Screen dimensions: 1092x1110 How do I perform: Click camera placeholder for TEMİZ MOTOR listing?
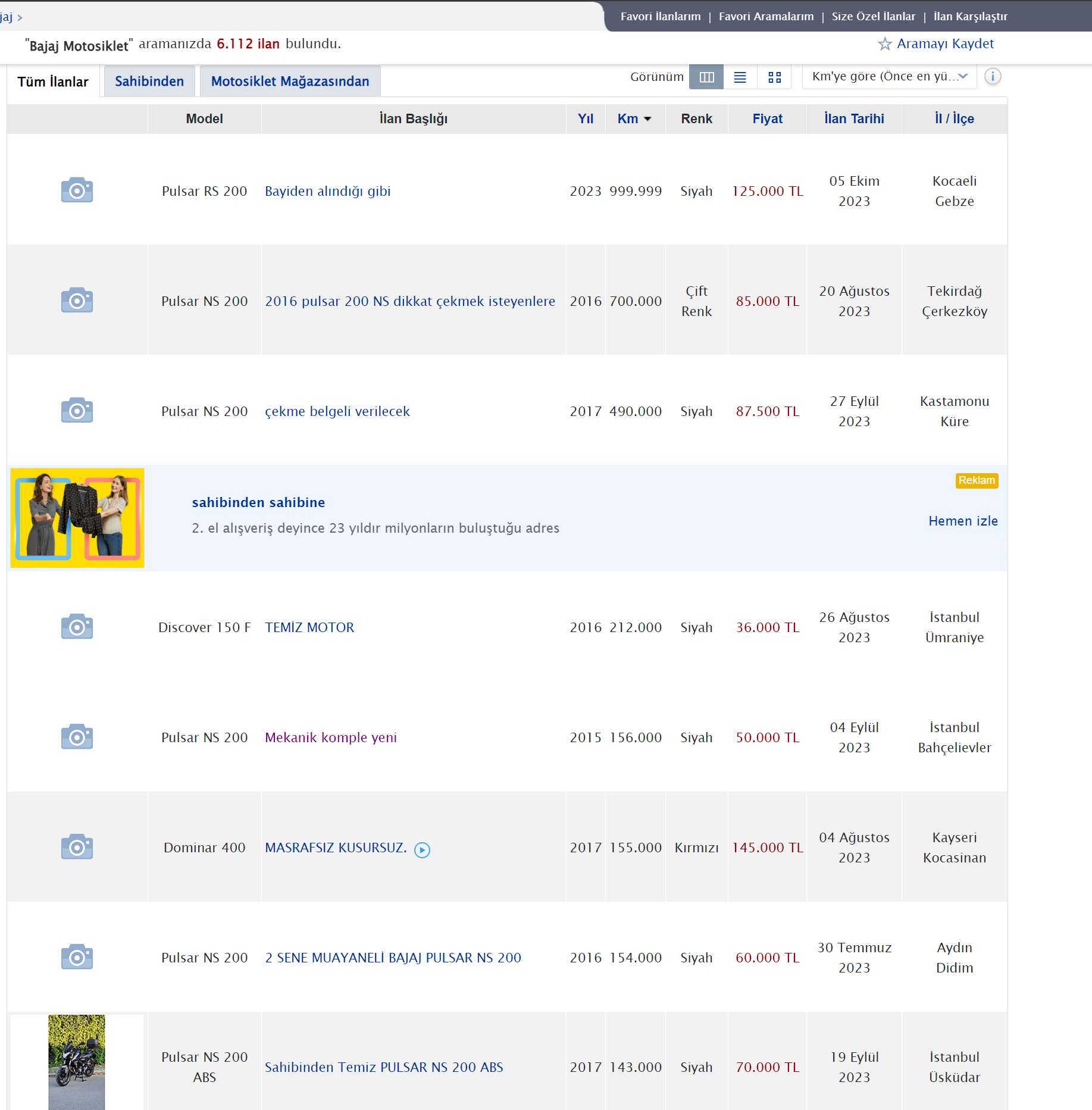[x=77, y=626]
